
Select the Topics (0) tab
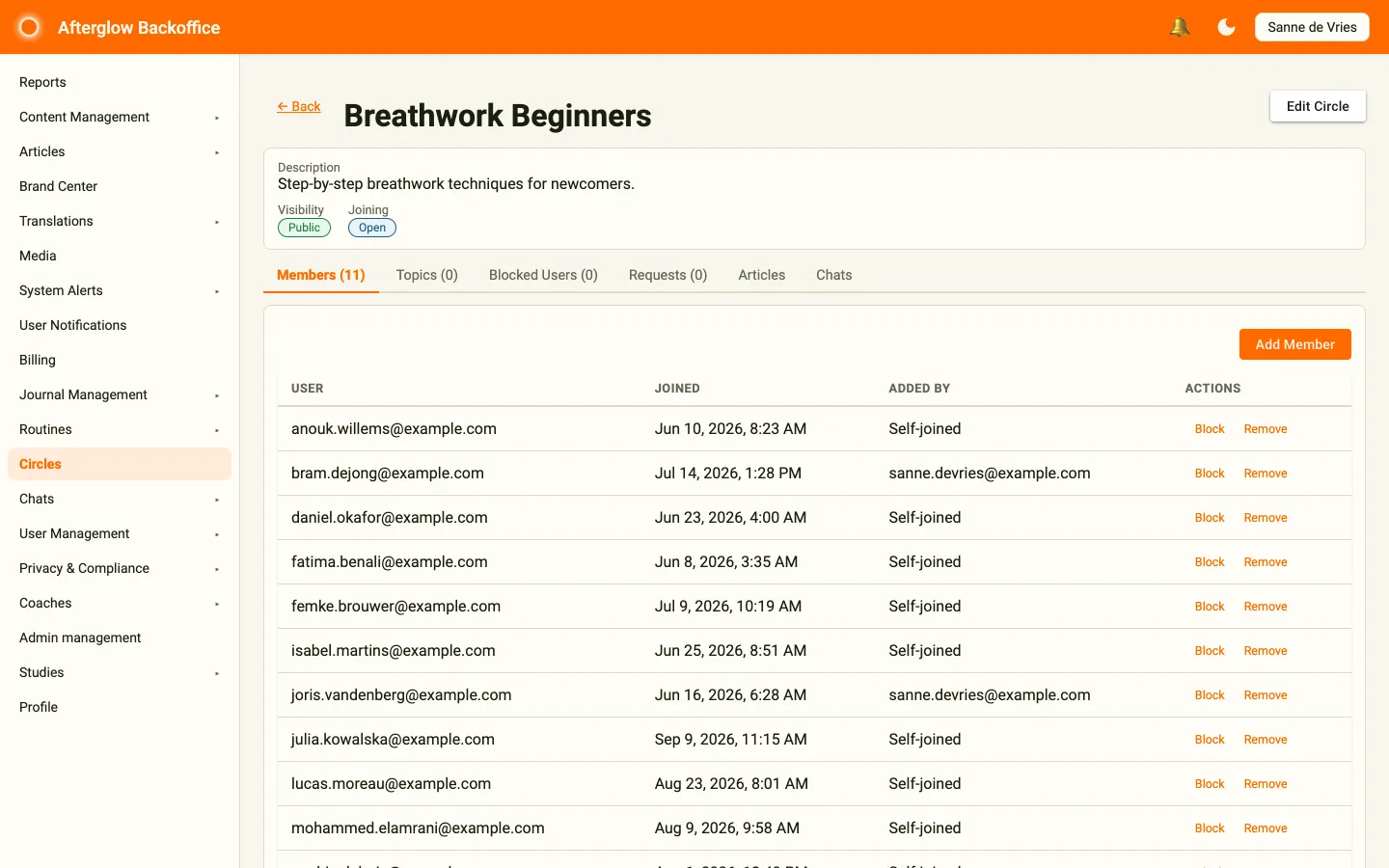426,275
